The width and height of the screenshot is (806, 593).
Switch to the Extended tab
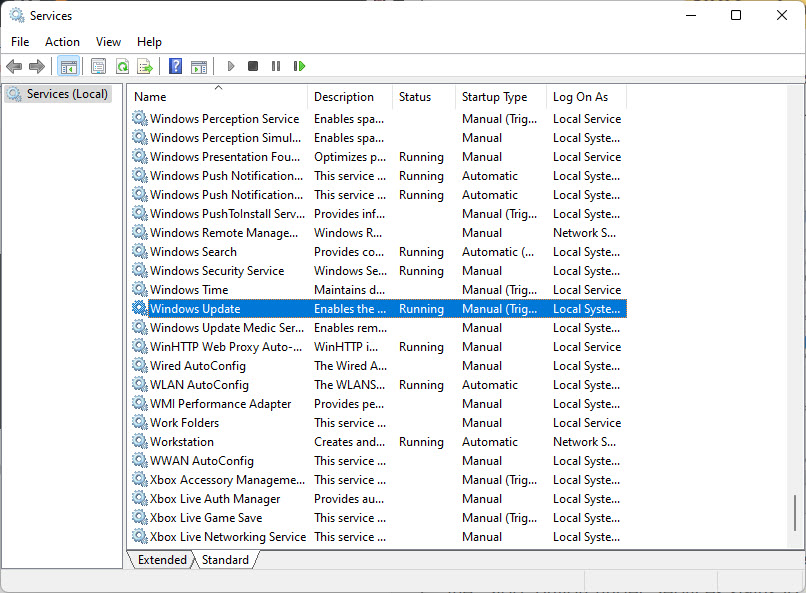[162, 560]
